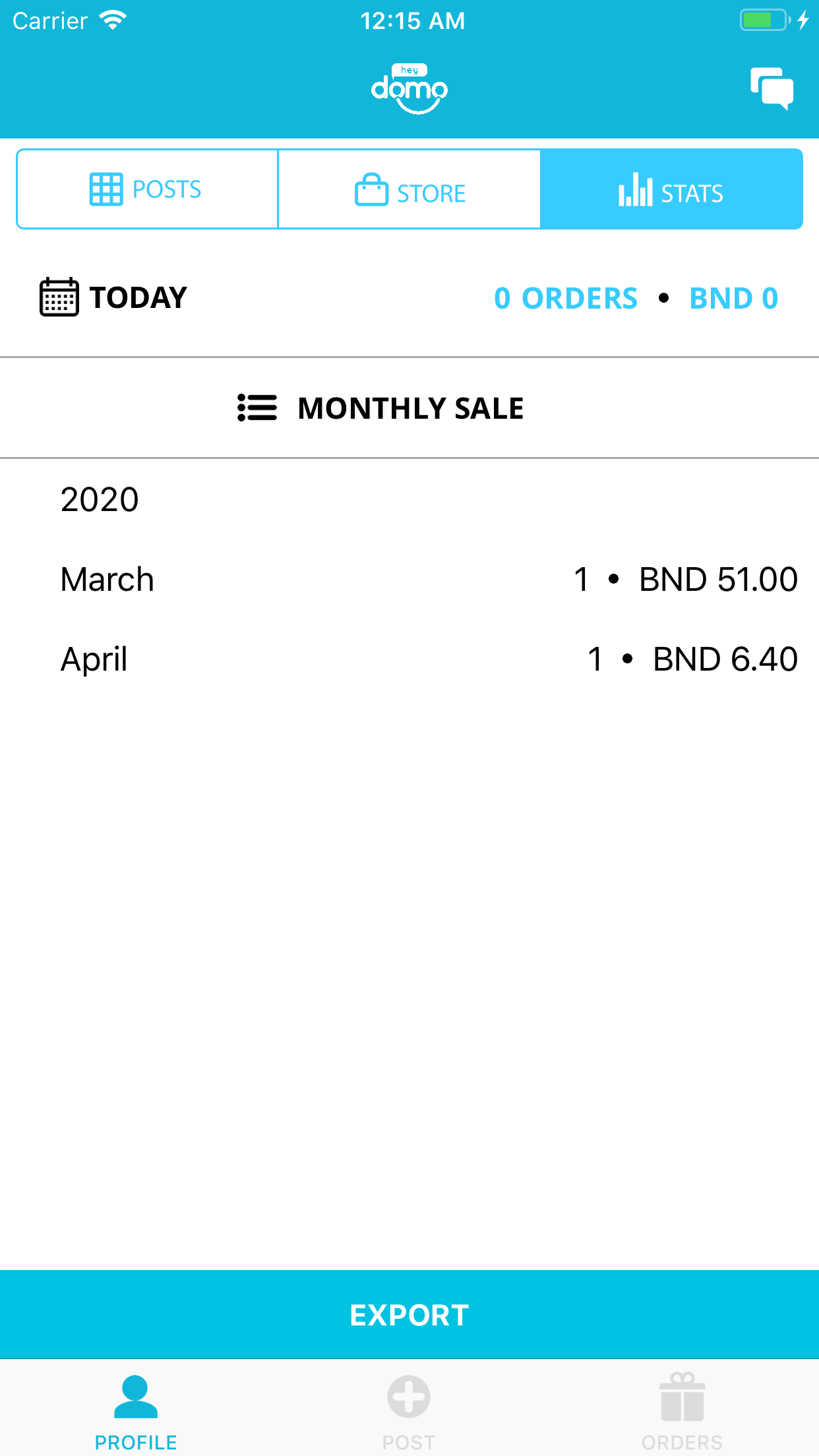Image resolution: width=819 pixels, height=1456 pixels.
Task: Open the gift box Orders icon
Action: 682,1397
